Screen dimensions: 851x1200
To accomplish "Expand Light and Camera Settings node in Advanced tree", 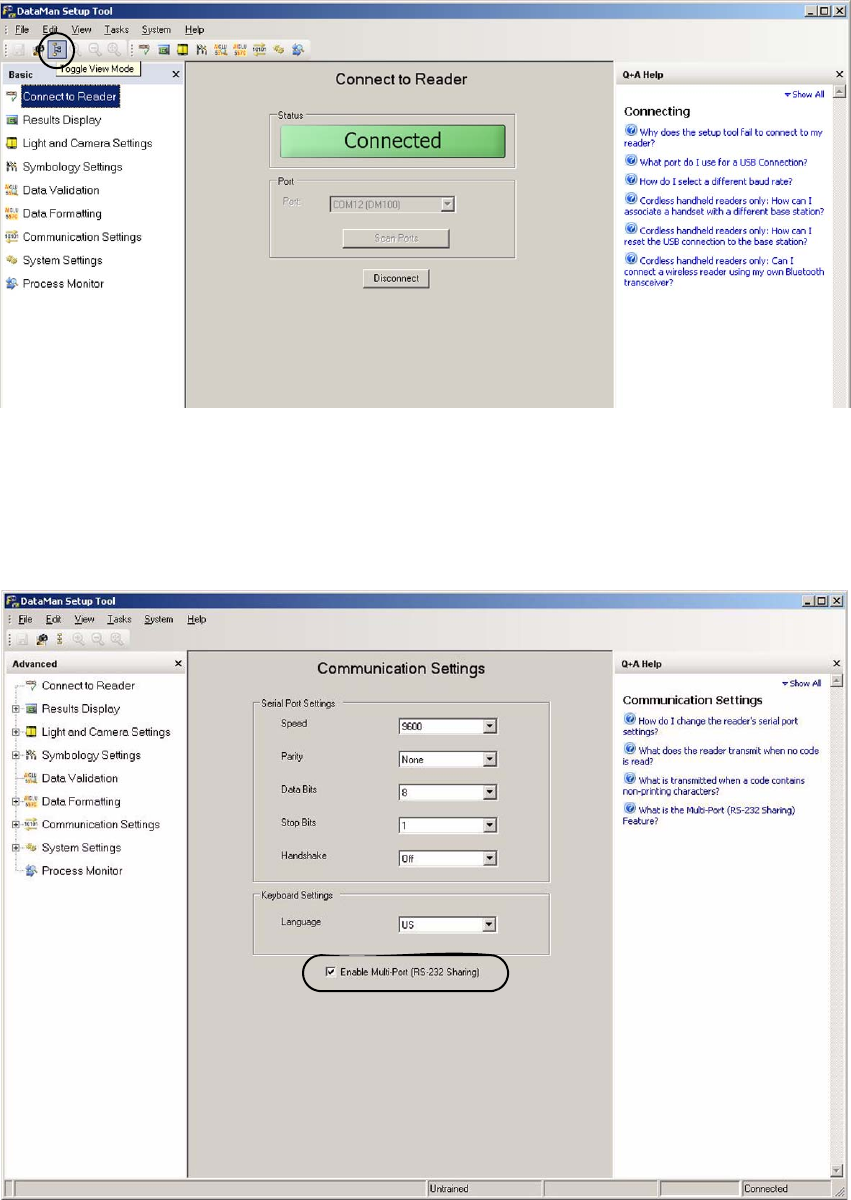I will pyautogui.click(x=16, y=732).
